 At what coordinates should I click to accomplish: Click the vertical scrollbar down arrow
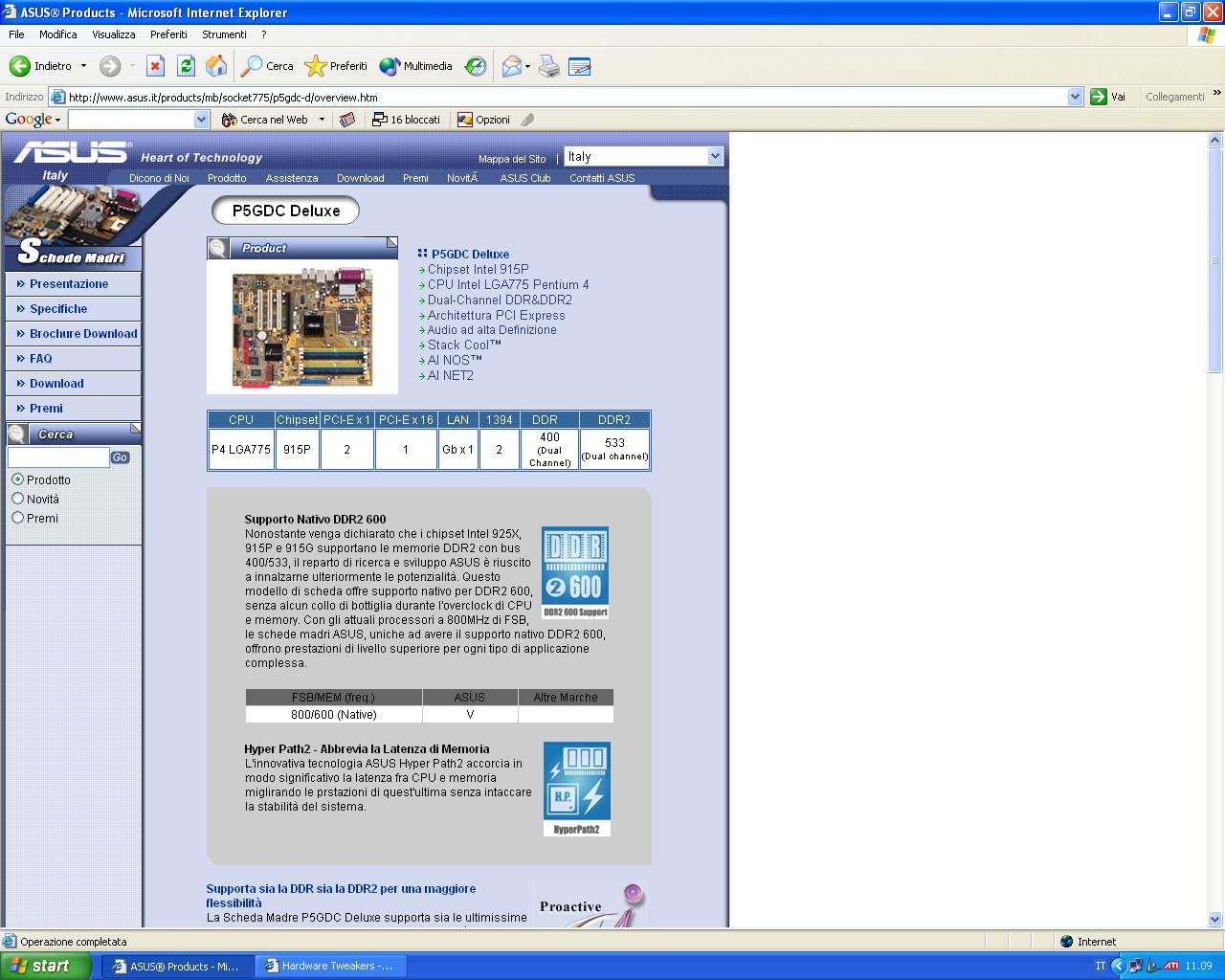(x=1215, y=918)
